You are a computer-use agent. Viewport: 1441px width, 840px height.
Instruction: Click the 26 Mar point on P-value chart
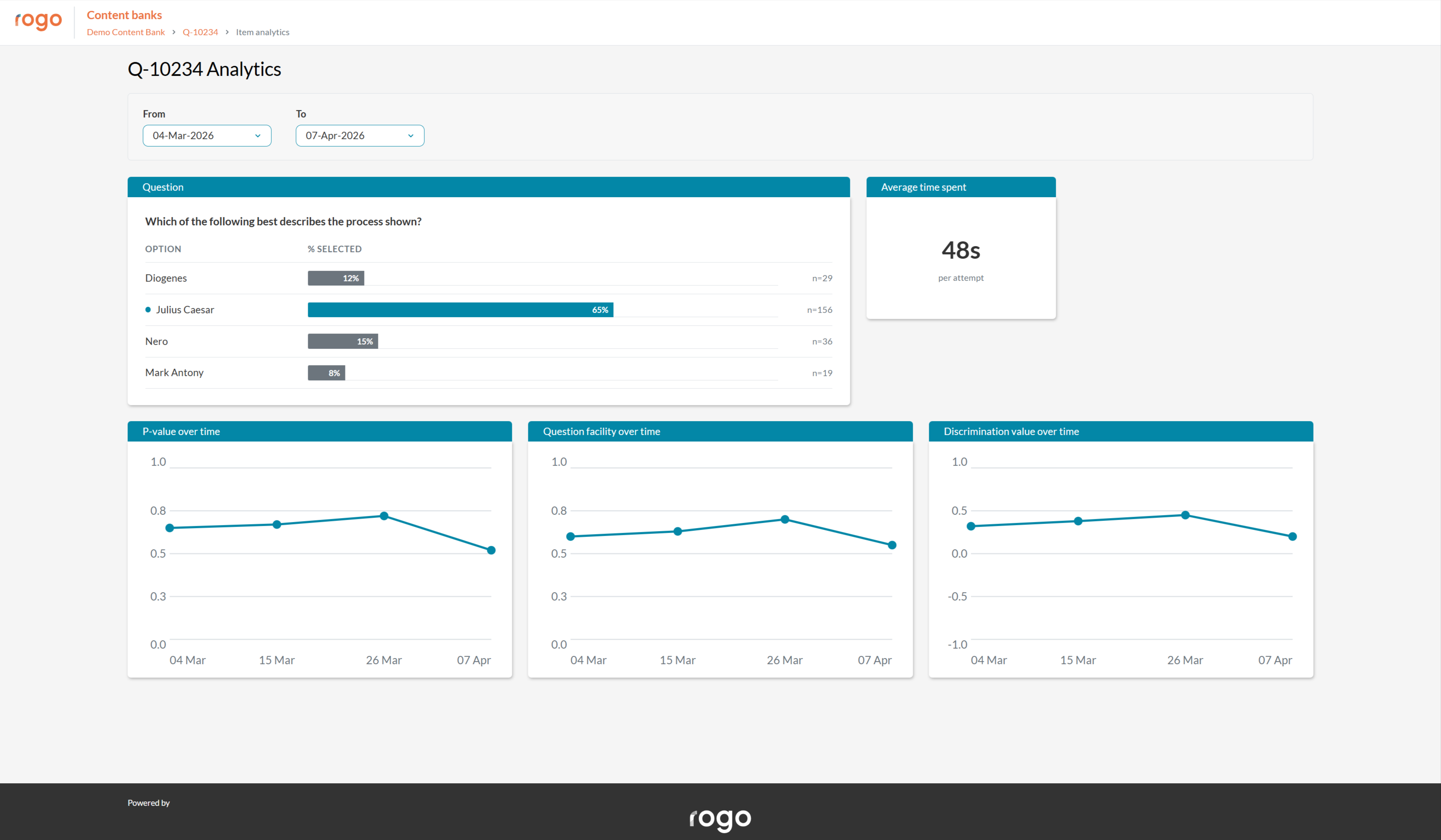tap(384, 516)
